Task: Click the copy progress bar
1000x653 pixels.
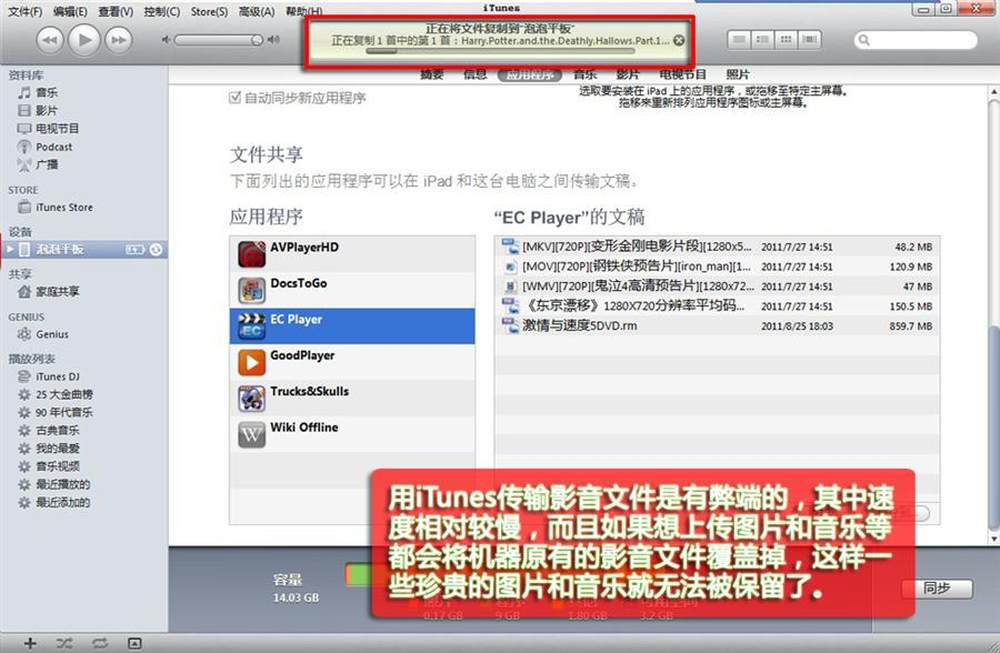Action: [x=500, y=51]
